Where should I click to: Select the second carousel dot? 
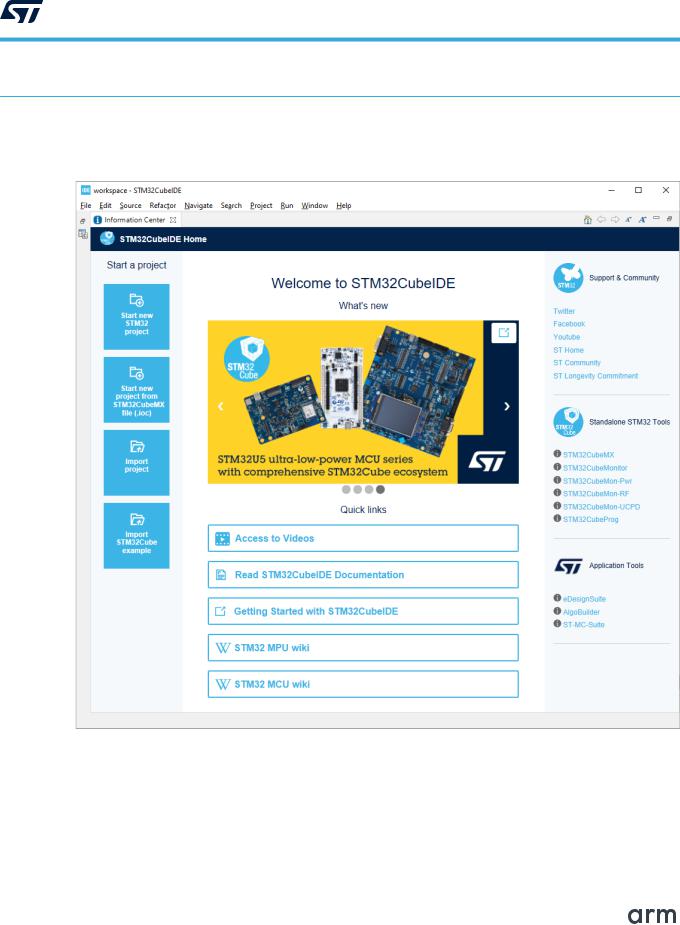357,490
